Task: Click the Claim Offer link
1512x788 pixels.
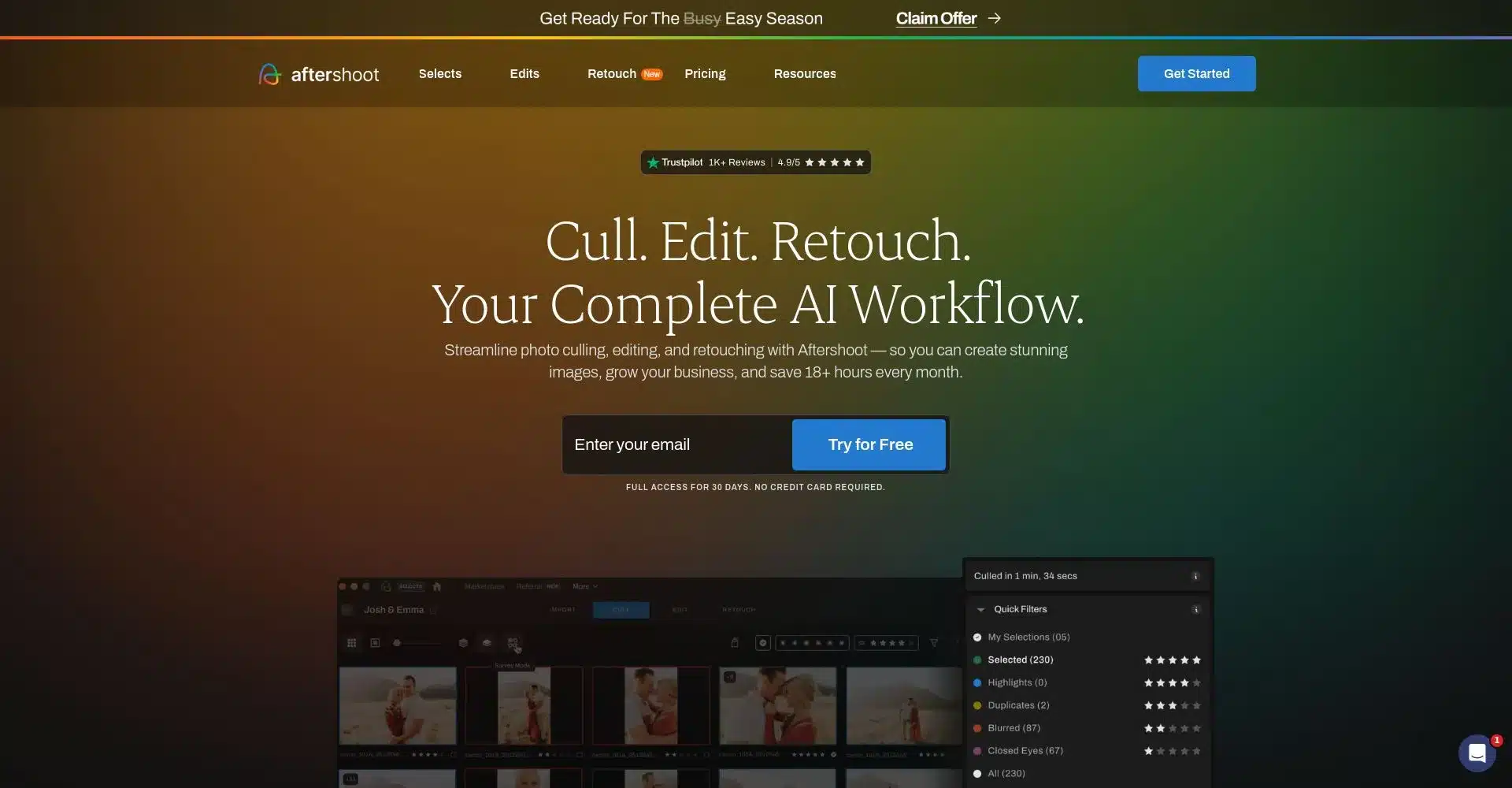Action: [x=936, y=18]
